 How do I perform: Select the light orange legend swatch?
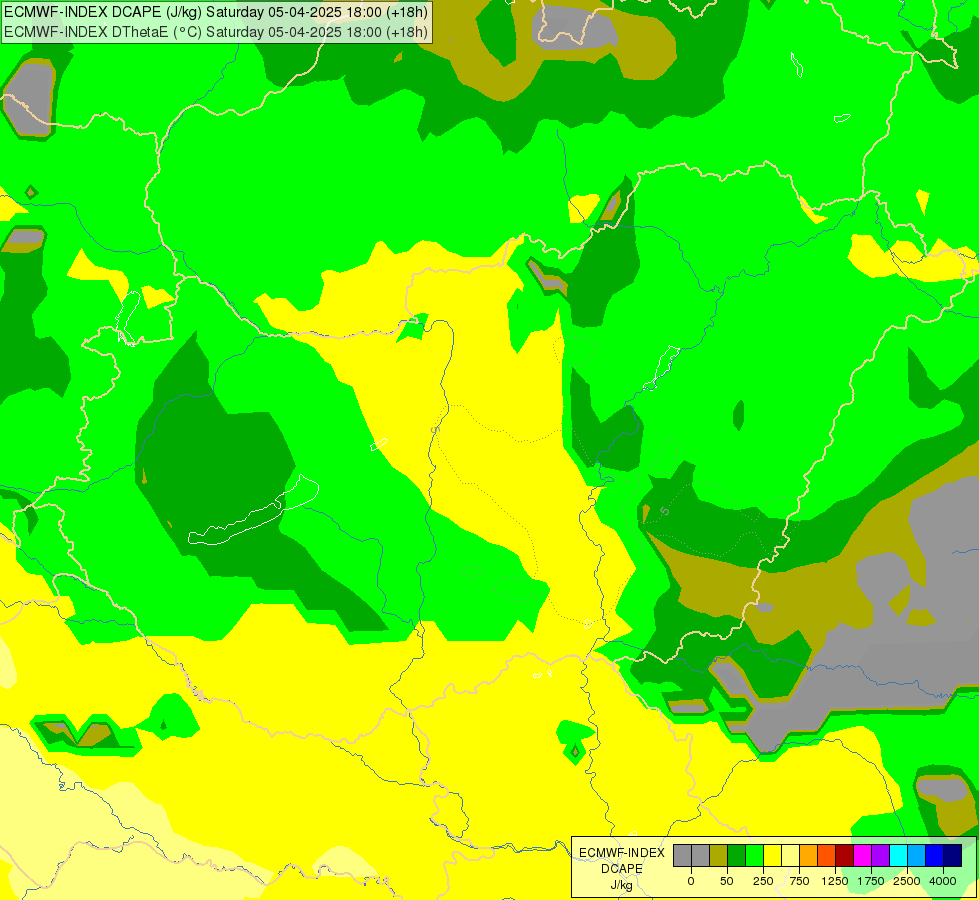[x=809, y=856]
